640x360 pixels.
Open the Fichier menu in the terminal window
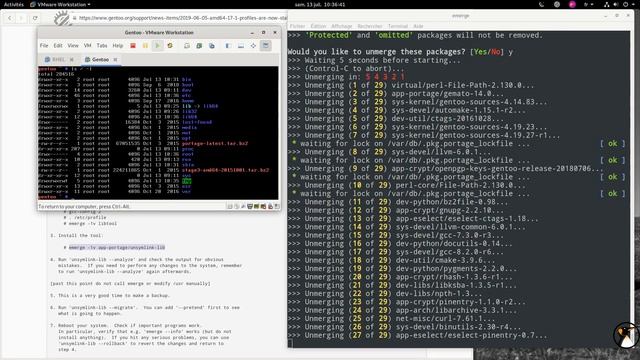(x=298, y=26)
